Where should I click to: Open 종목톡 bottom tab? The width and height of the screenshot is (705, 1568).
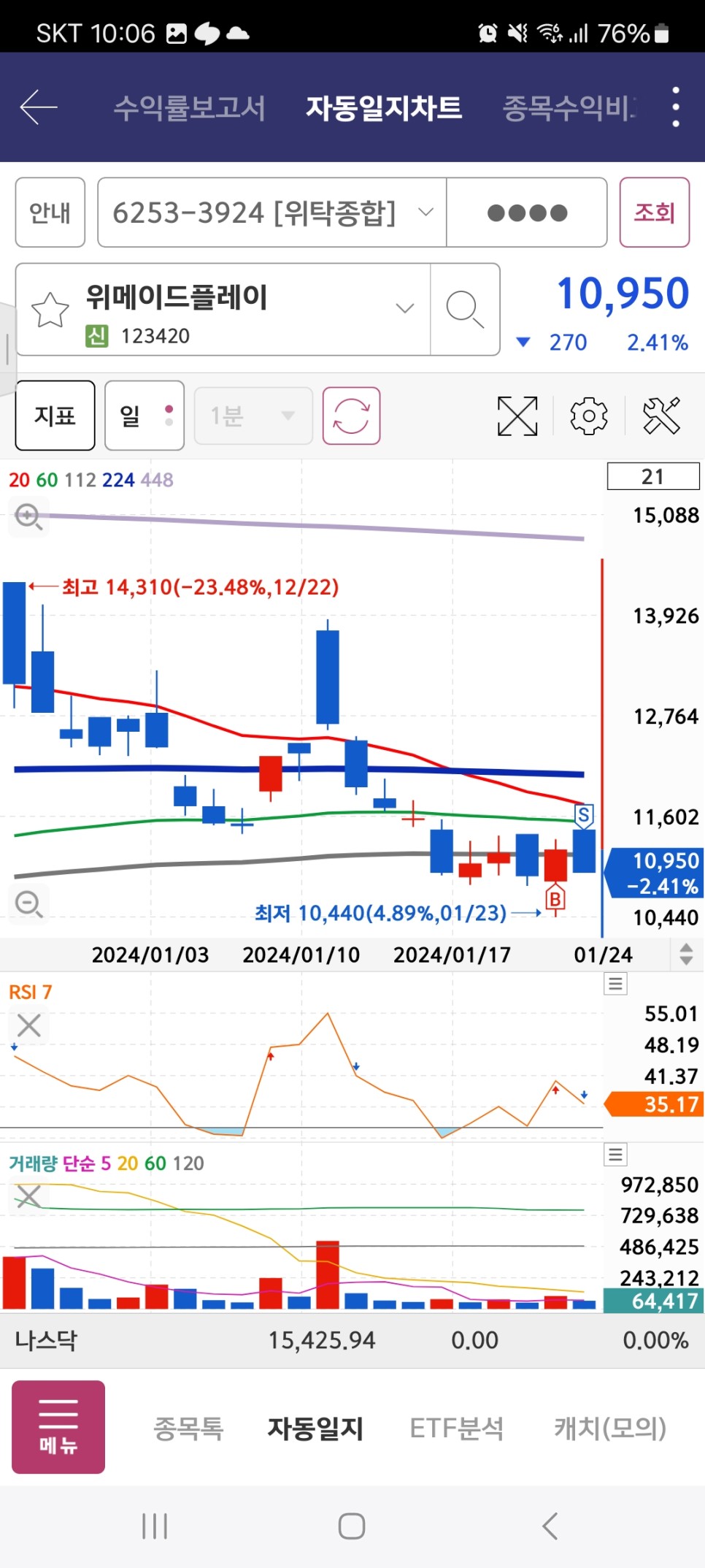(188, 1428)
